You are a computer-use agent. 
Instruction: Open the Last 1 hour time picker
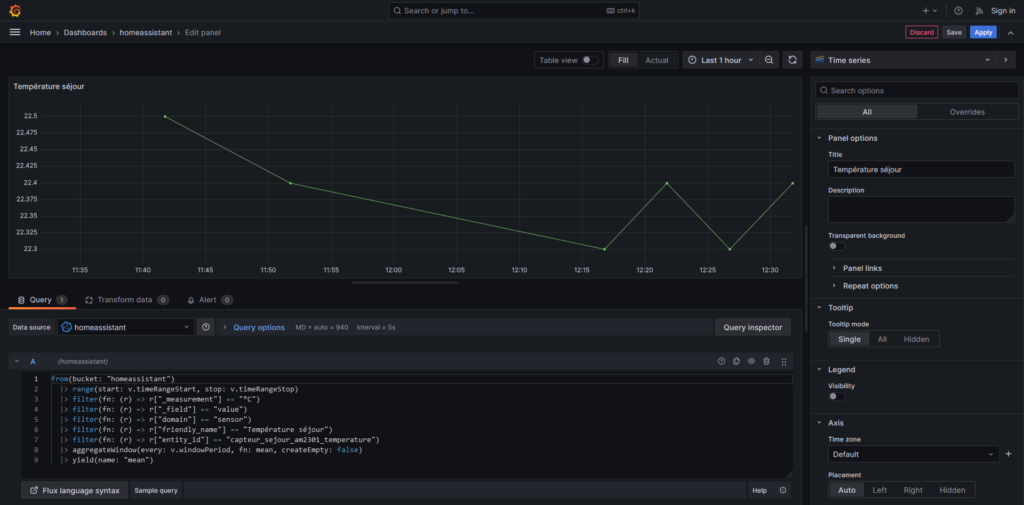click(720, 60)
